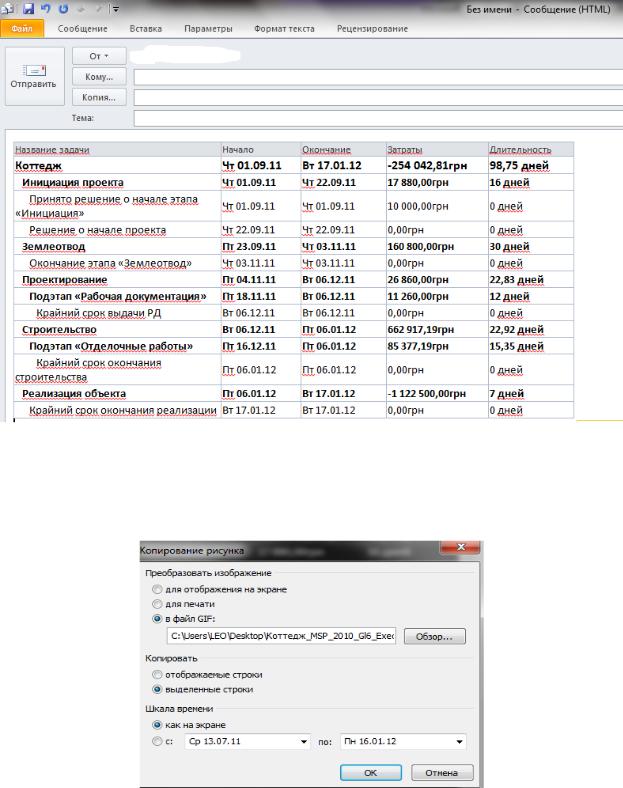The height and width of the screenshot is (788, 623).
Task: Click the Коттедж task name cell
Action: tap(117, 165)
